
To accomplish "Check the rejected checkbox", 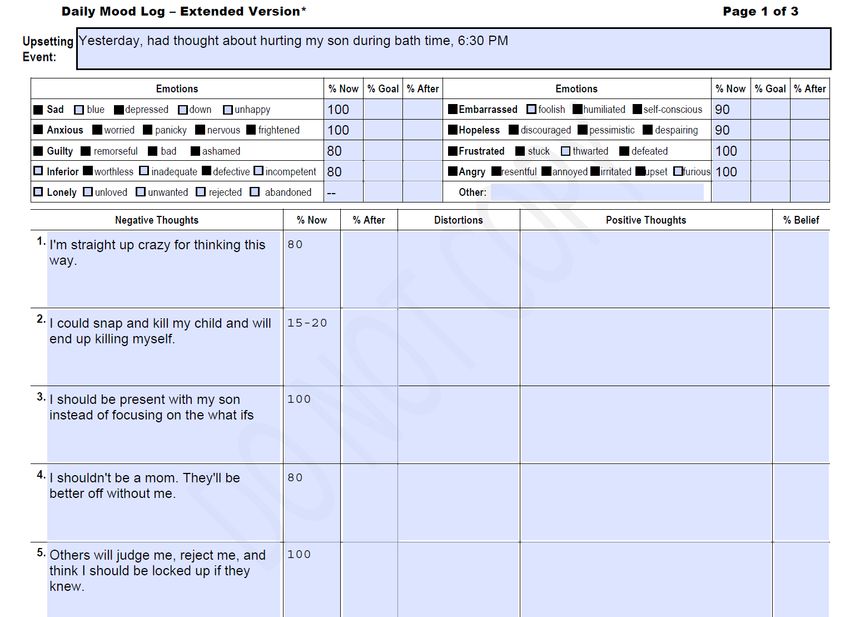I will tap(201, 192).
